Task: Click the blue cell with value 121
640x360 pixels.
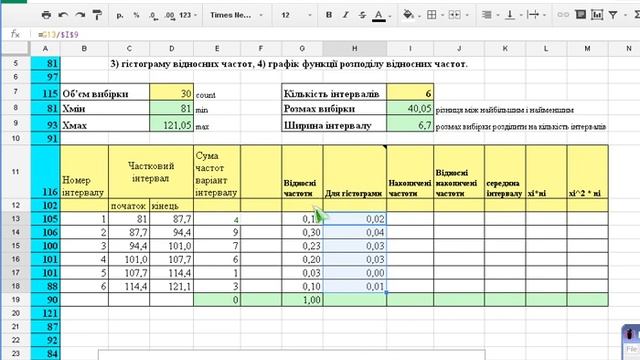Action: click(x=45, y=313)
